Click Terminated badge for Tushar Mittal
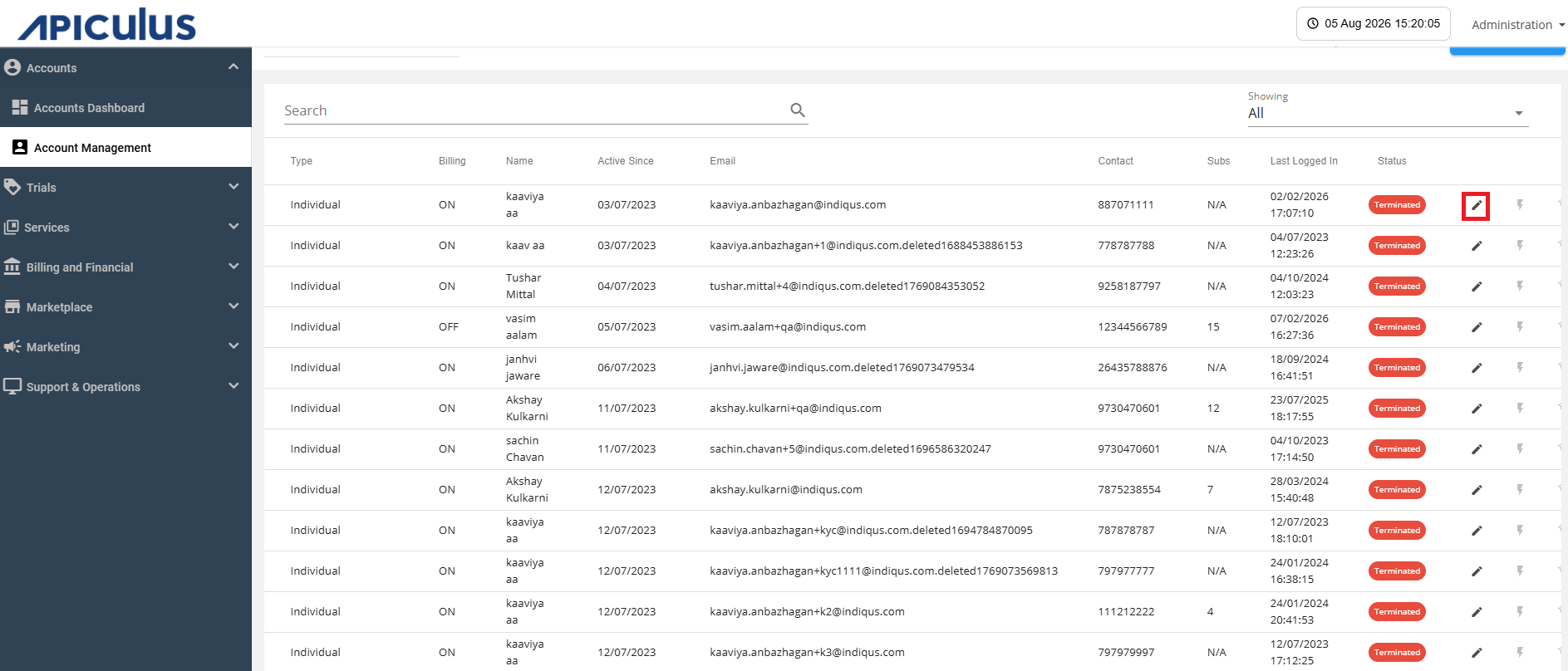The width and height of the screenshot is (1568, 671). click(1397, 287)
